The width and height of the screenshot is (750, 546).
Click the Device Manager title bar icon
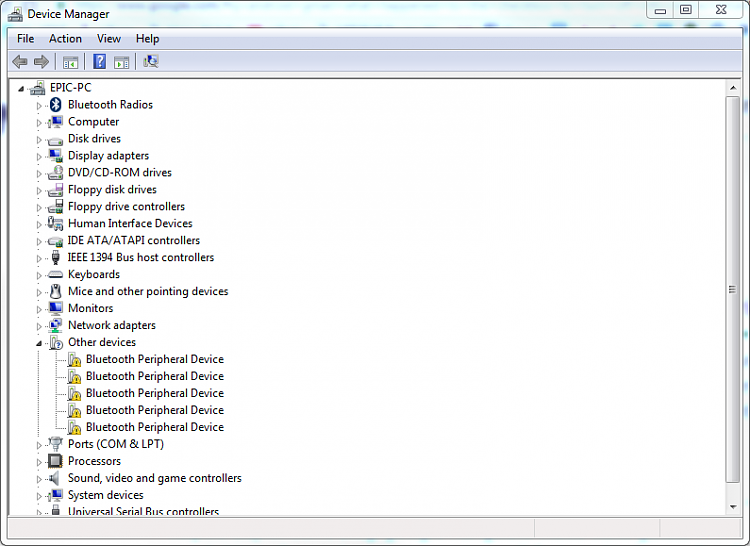coord(15,14)
